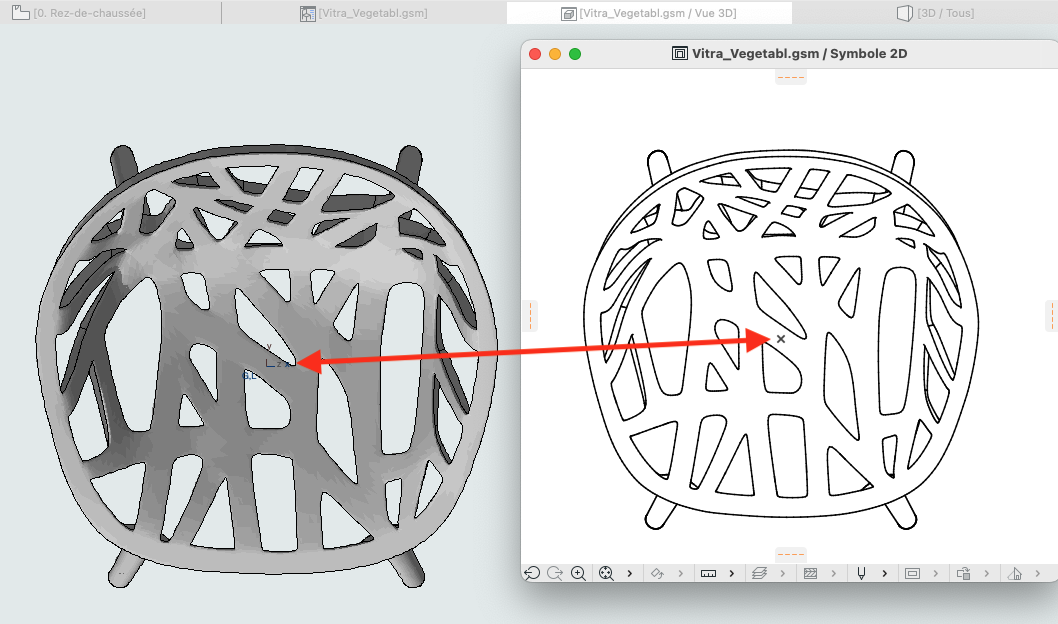Click the fit-in-window zoom icon

606,573
